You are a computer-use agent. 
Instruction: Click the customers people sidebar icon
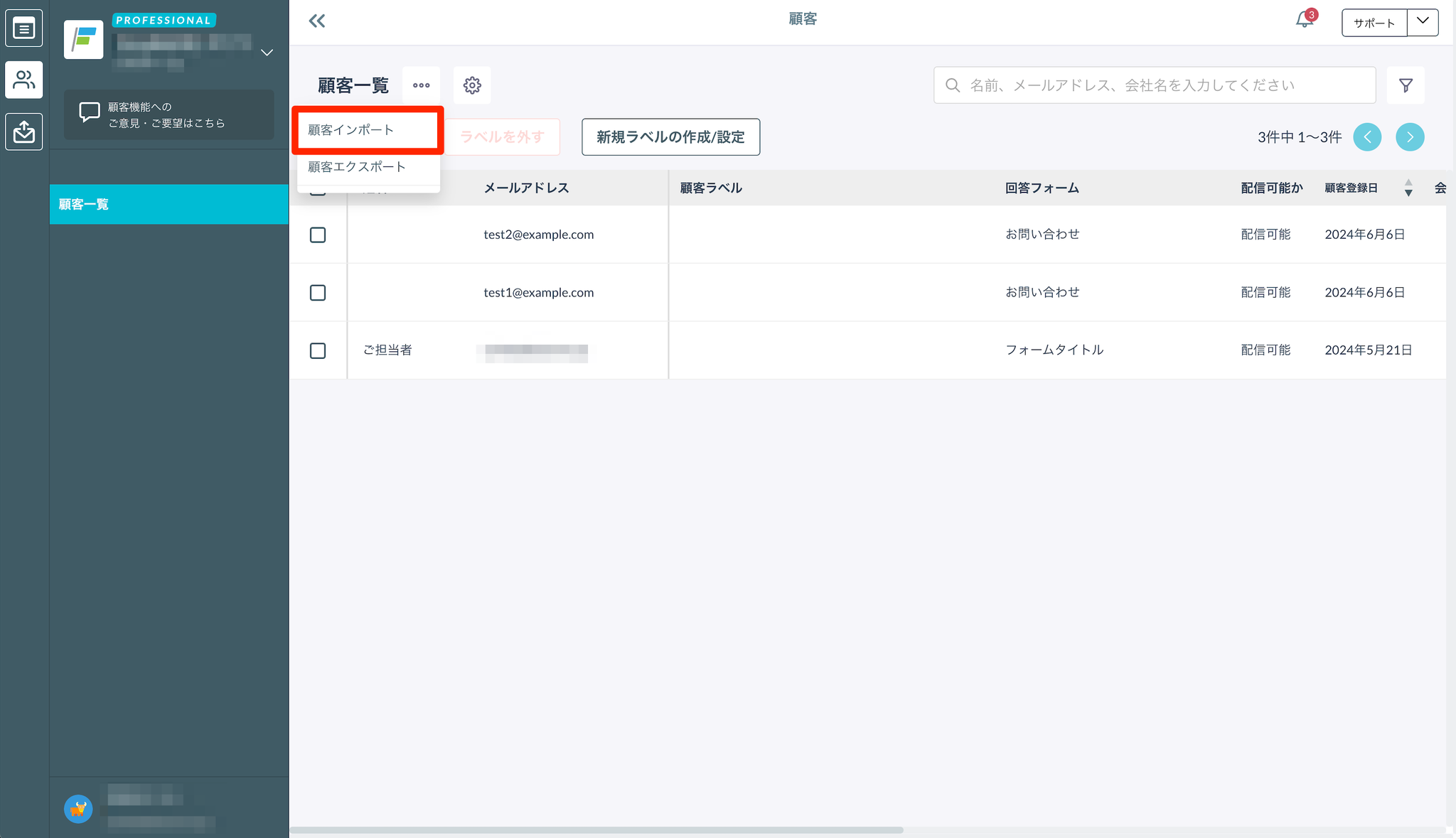click(x=24, y=80)
